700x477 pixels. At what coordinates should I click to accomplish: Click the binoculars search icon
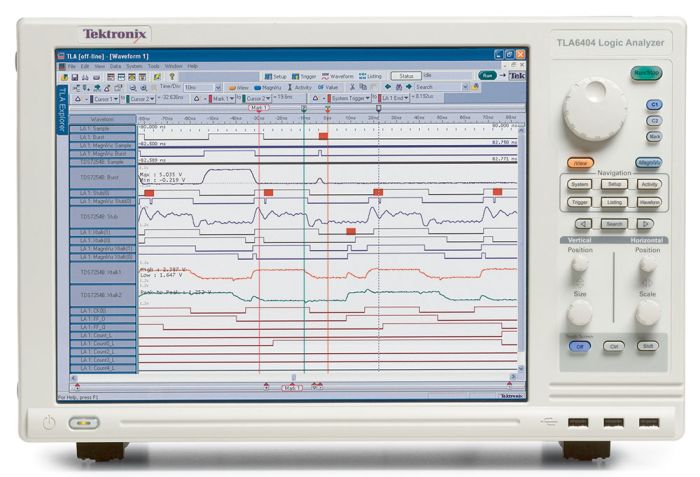point(399,87)
